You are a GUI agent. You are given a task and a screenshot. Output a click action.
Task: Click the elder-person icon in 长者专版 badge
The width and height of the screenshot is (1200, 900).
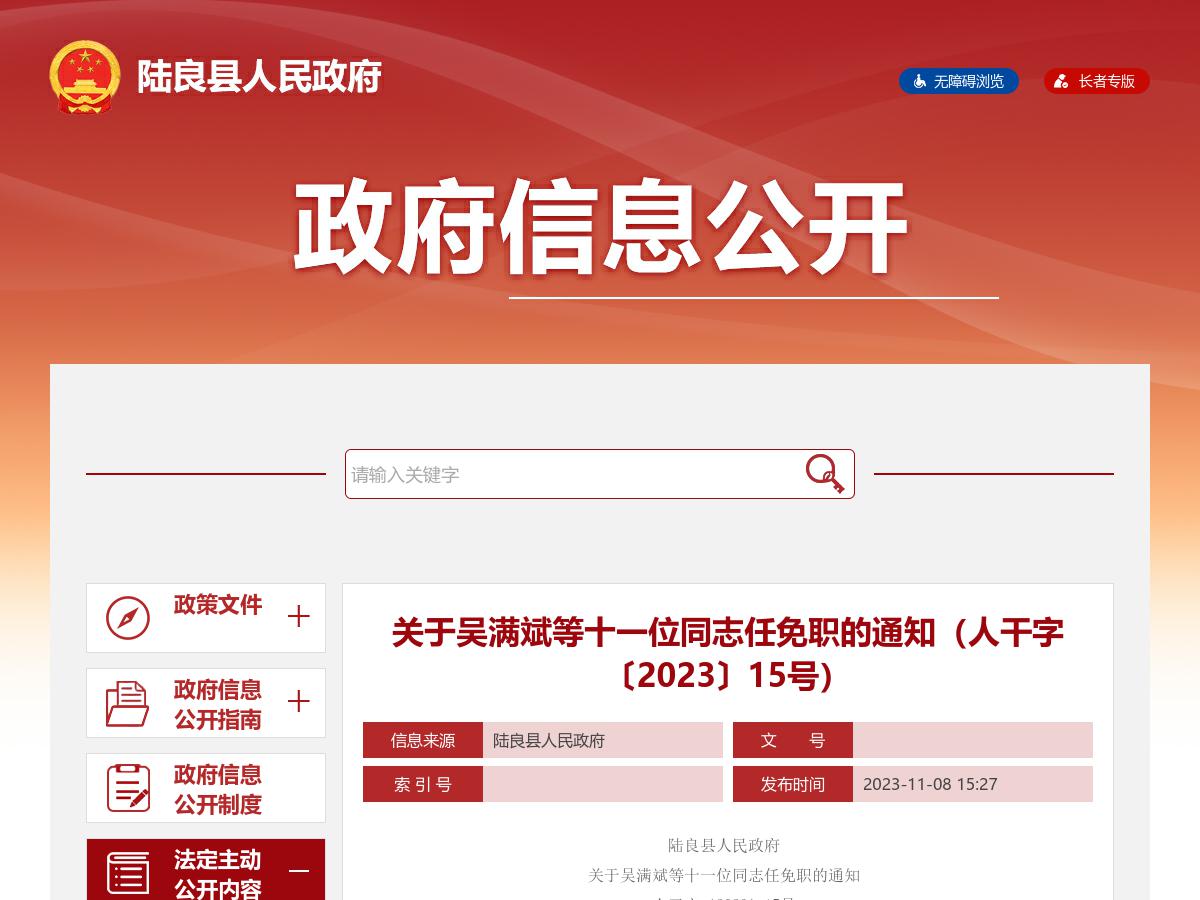(1062, 81)
